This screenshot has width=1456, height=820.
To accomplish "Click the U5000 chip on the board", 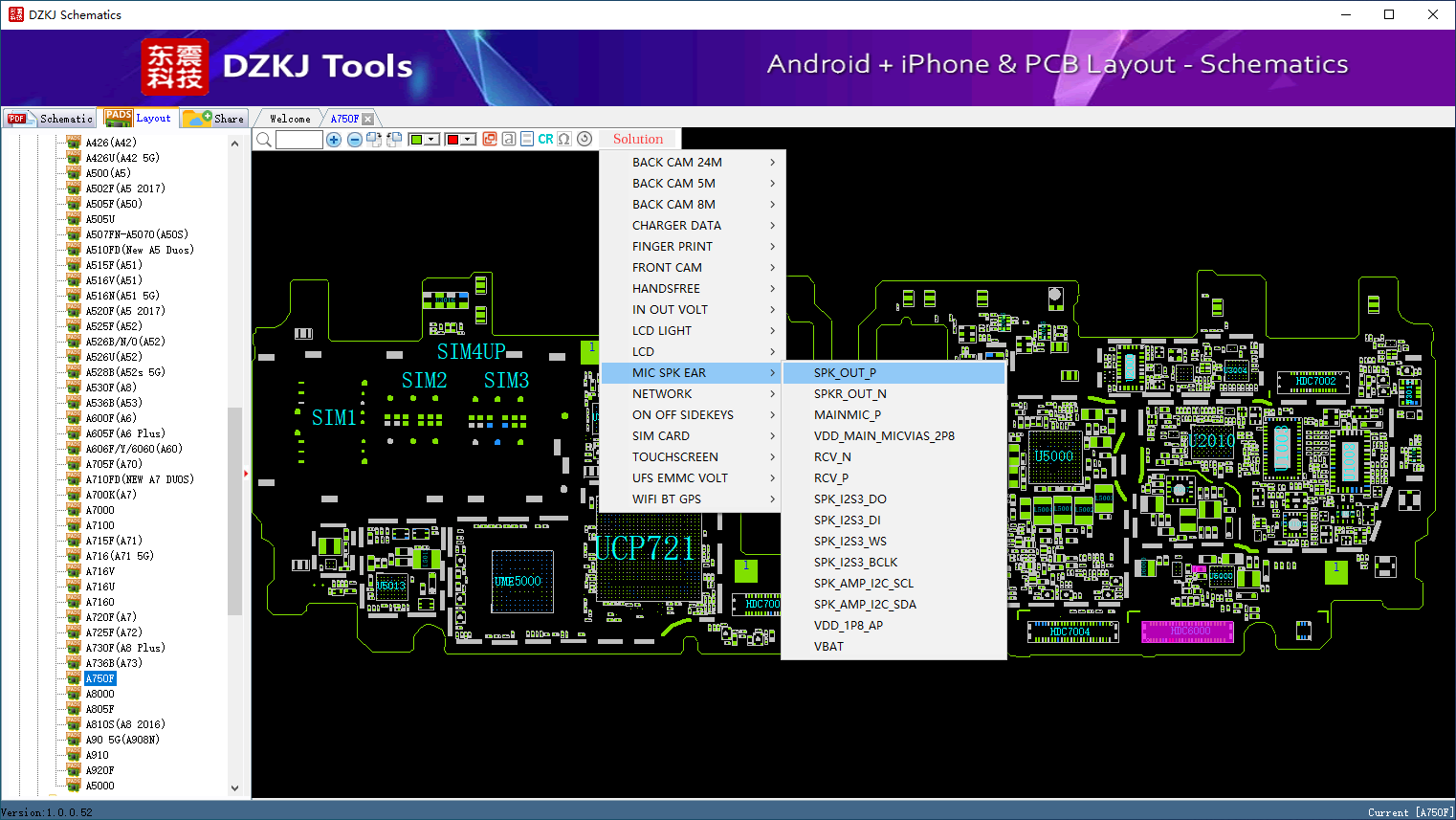I will point(1054,456).
